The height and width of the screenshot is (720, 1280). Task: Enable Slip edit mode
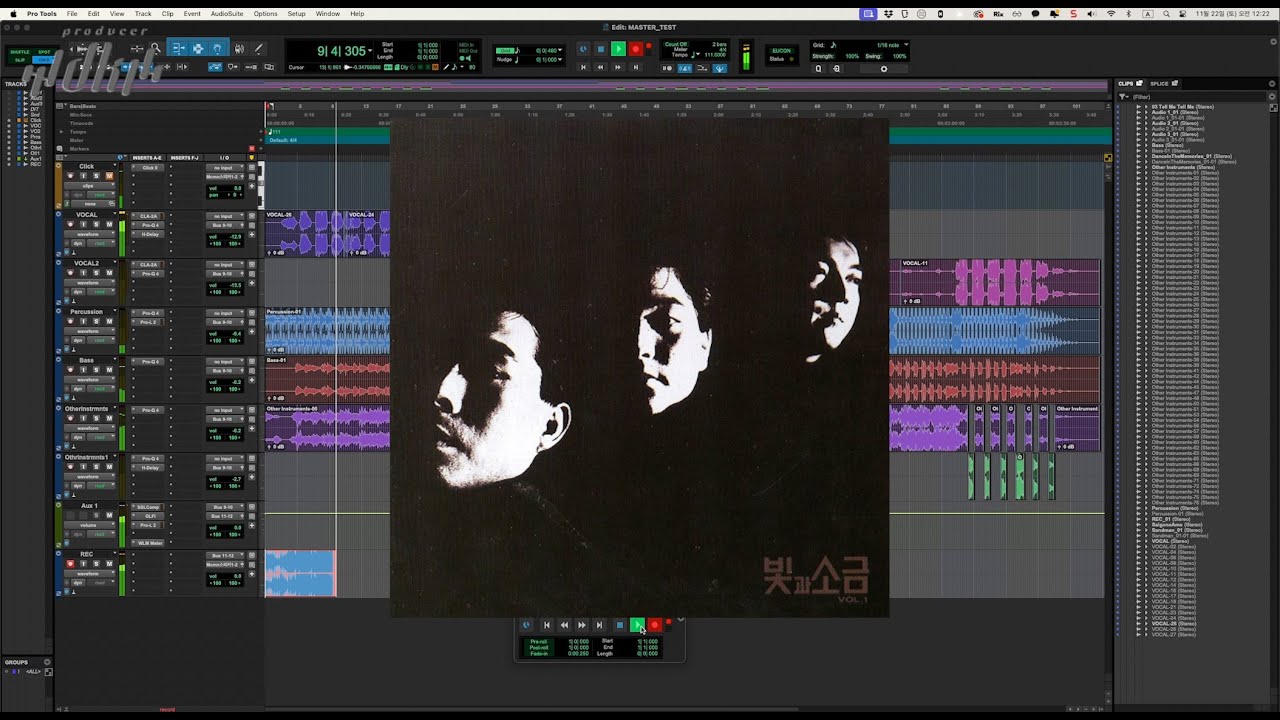[x=20, y=59]
